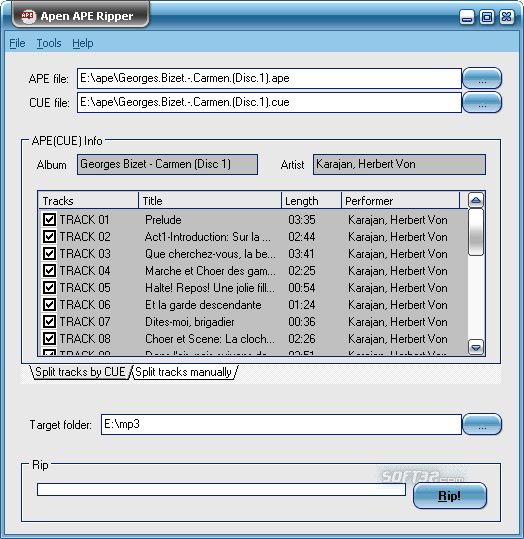
Task: Click the Performer column header
Action: [401, 201]
